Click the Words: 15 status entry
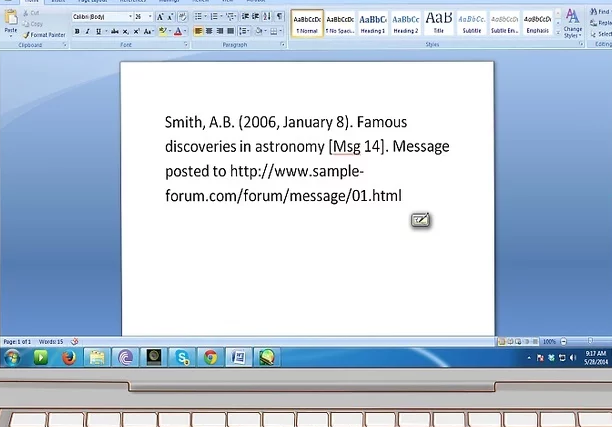Image resolution: width=612 pixels, height=427 pixels. (51, 342)
